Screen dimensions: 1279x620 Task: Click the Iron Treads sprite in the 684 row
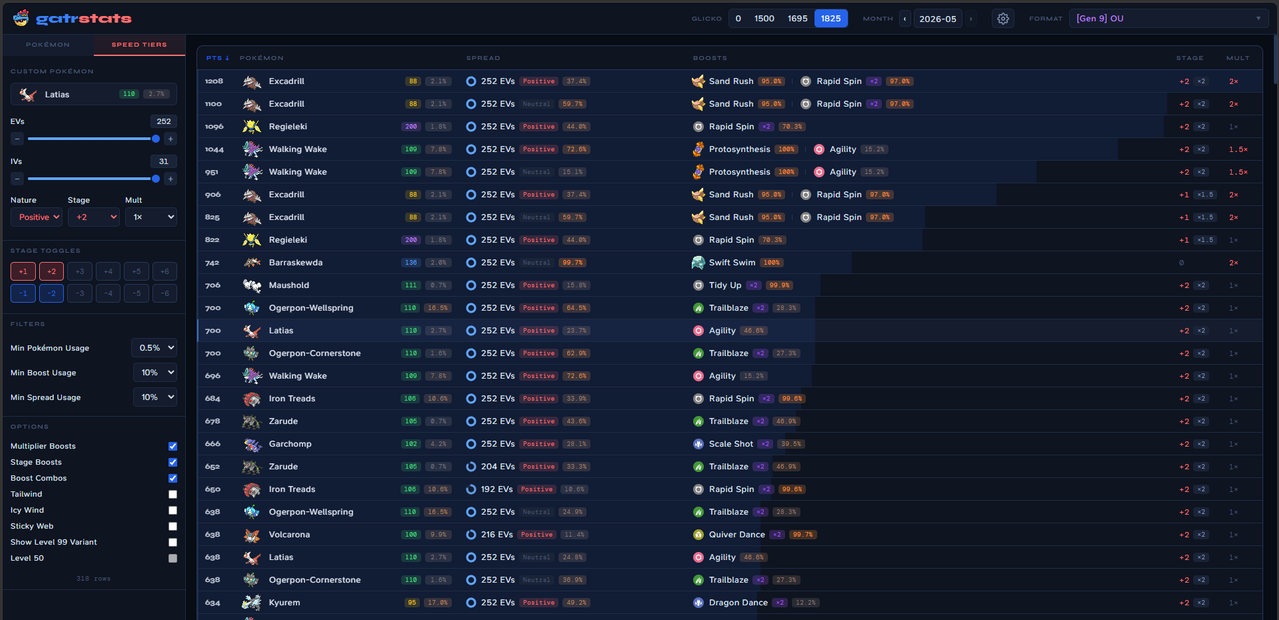(x=251, y=399)
